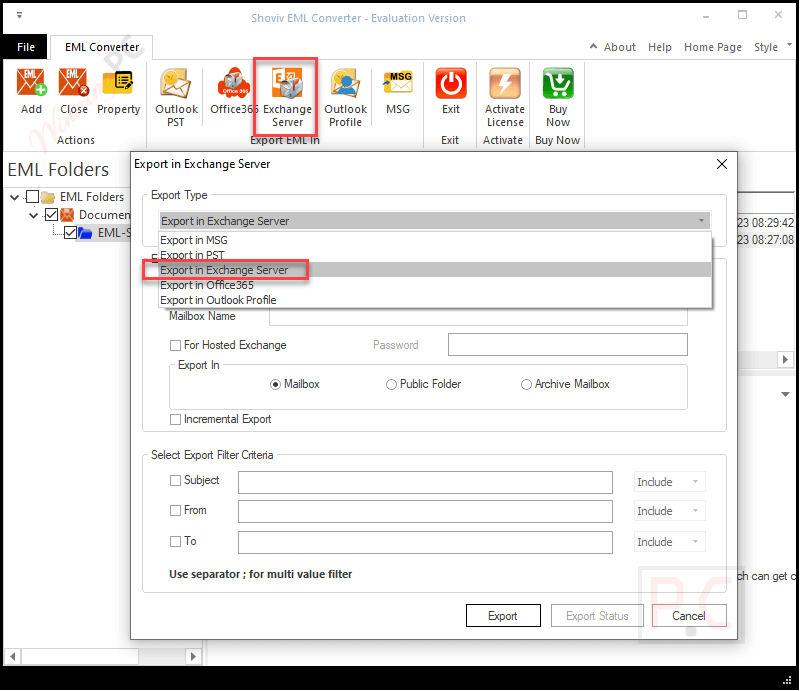Close the Export in Exchange Server dialog
The height and width of the screenshot is (691, 800).
pos(721,164)
